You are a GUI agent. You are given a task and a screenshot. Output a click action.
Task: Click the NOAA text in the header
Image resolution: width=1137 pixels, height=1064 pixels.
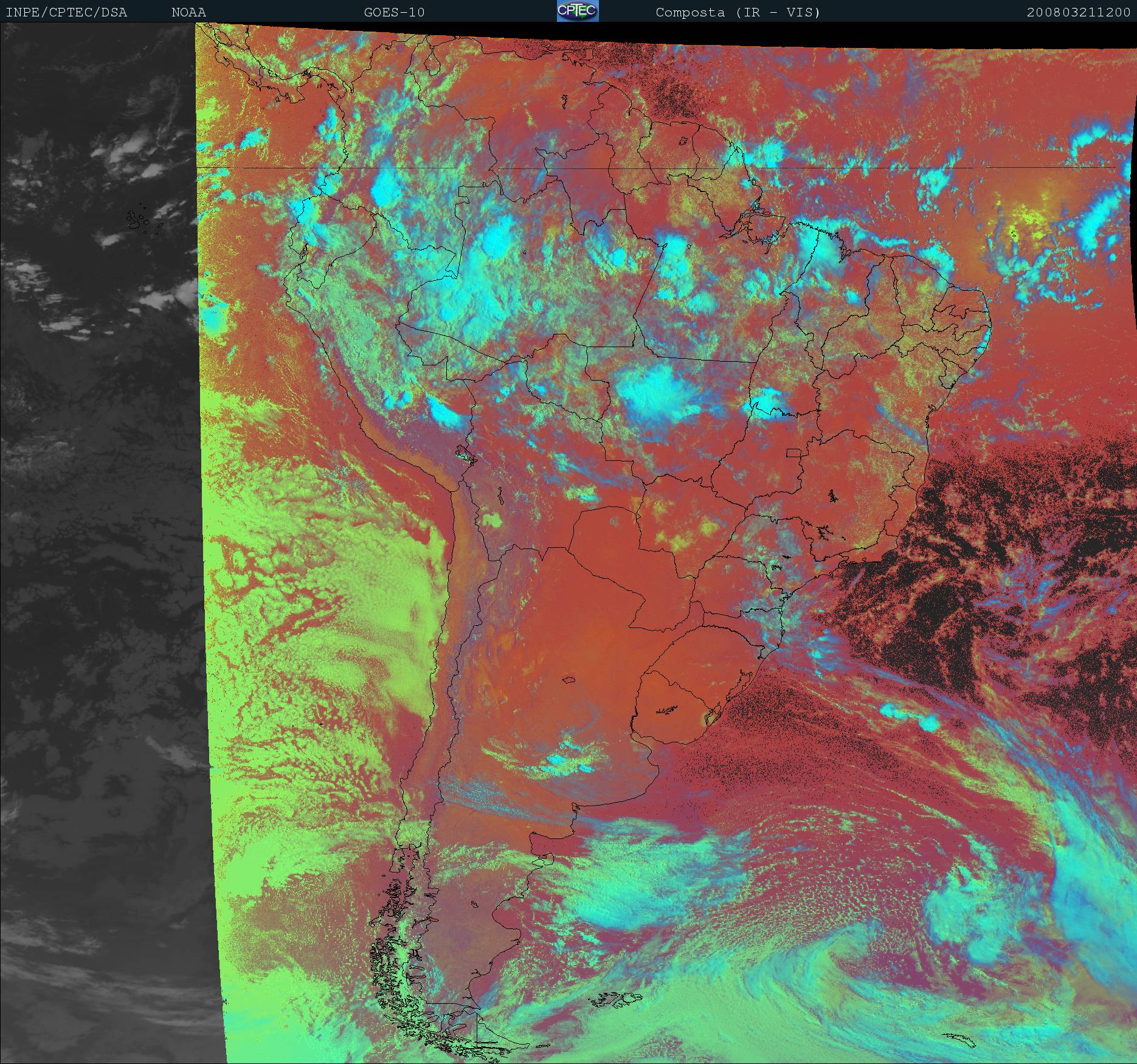coord(188,12)
